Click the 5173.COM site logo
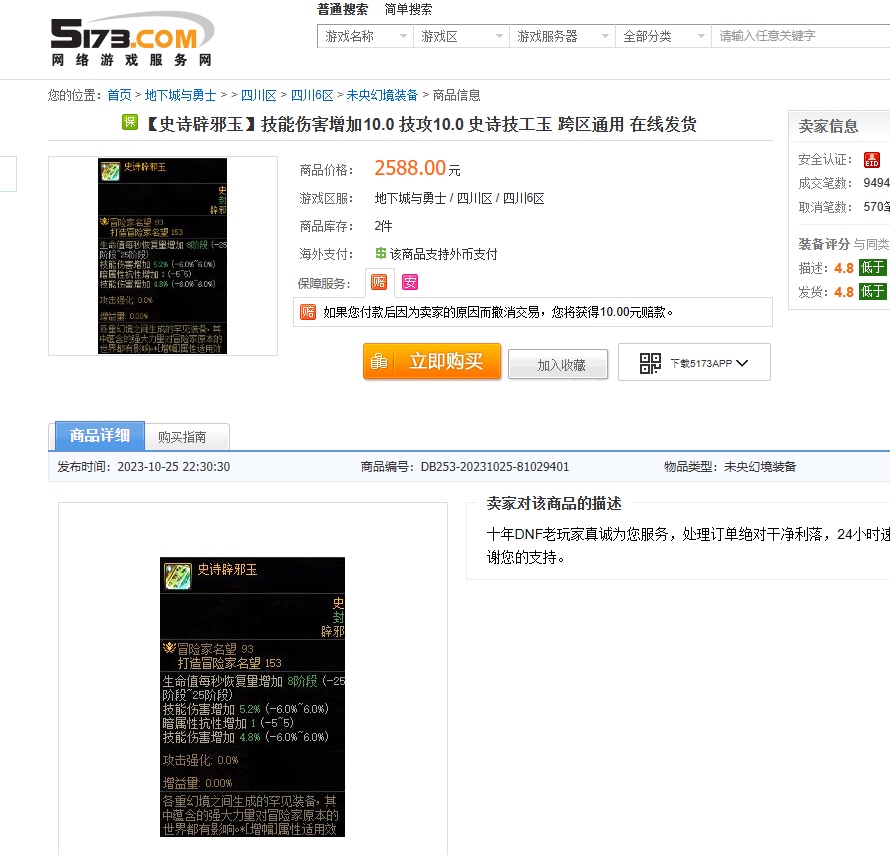The width and height of the screenshot is (890, 855). click(x=132, y=39)
